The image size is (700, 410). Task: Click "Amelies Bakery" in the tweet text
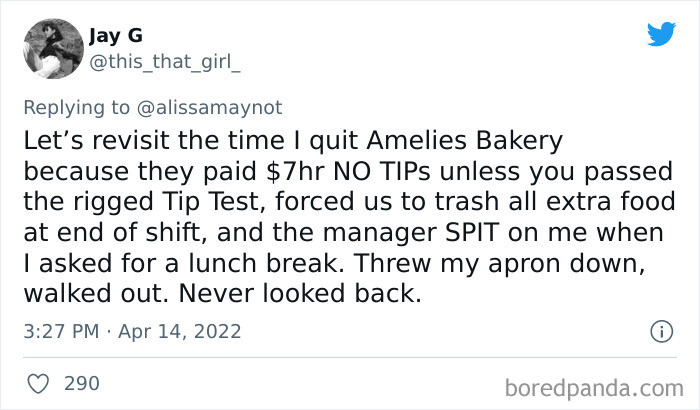465,141
